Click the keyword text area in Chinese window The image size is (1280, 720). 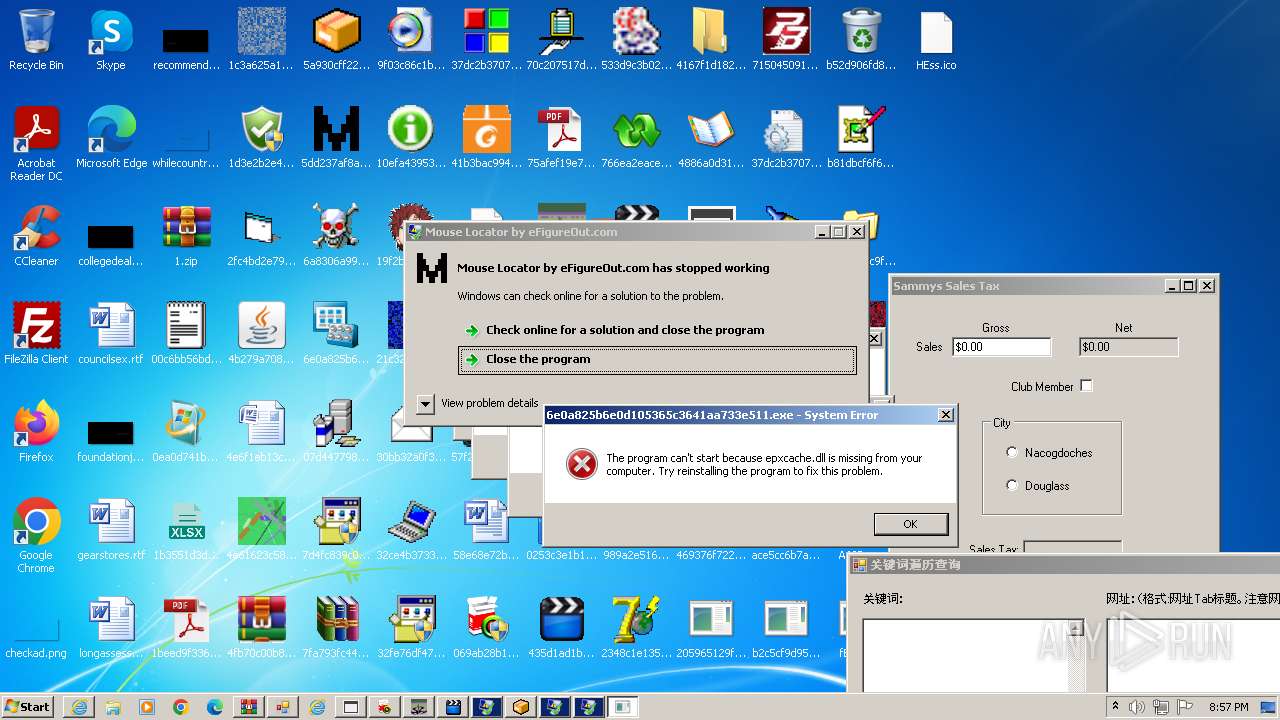click(x=965, y=655)
